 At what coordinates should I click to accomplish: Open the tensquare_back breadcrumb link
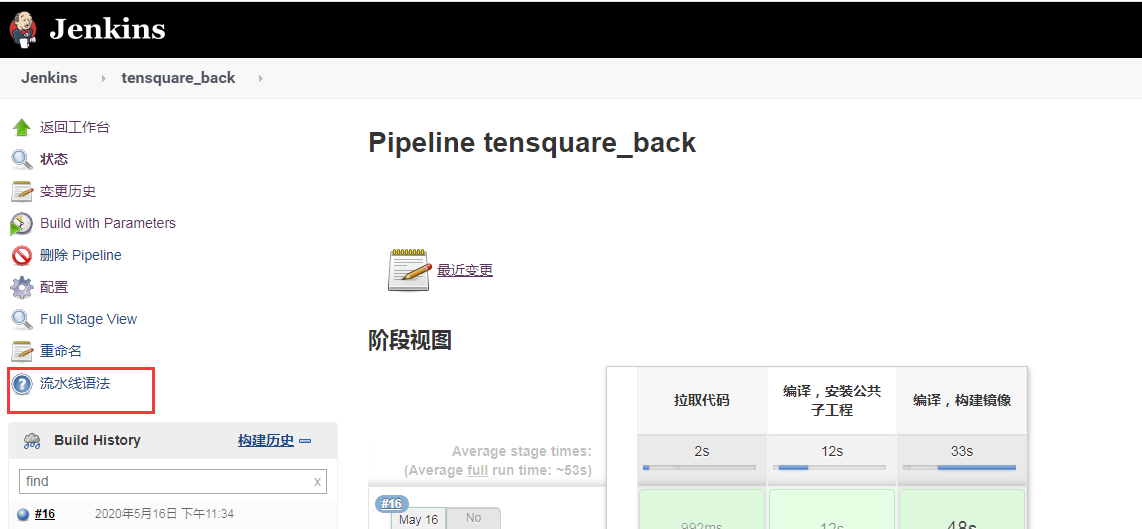point(178,78)
